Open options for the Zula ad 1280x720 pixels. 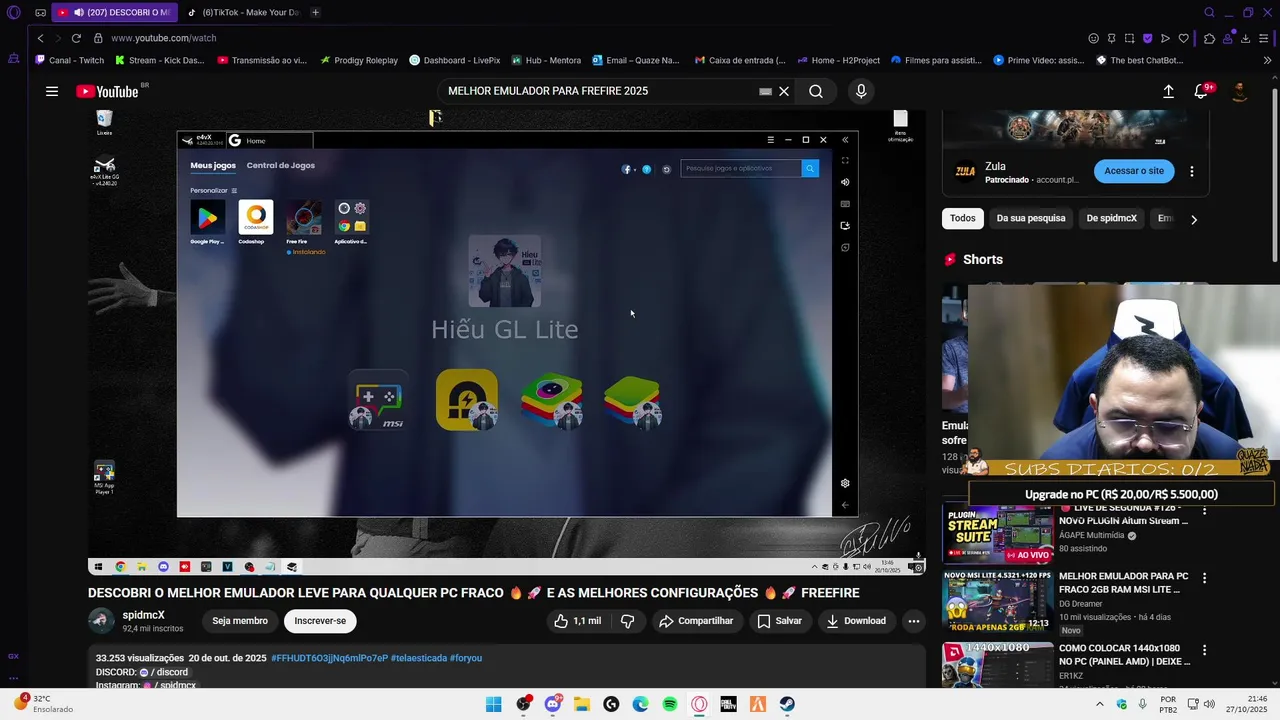tap(1191, 171)
